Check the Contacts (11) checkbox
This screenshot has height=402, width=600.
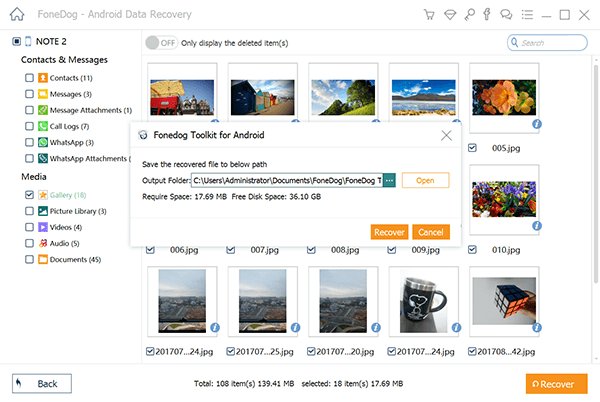click(x=29, y=78)
